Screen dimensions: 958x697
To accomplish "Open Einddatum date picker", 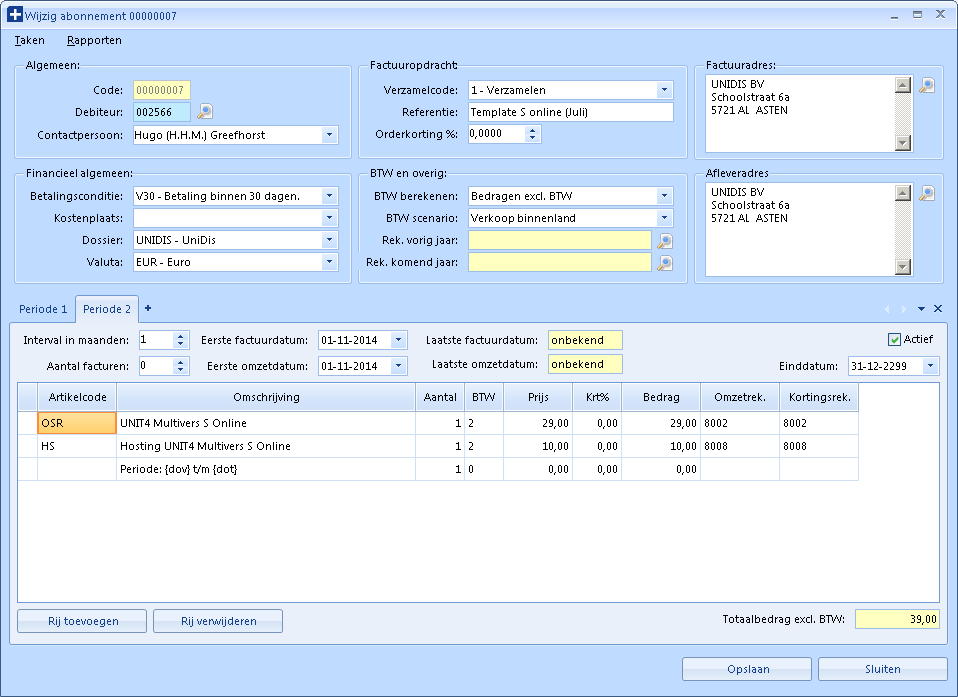I will click(x=931, y=366).
